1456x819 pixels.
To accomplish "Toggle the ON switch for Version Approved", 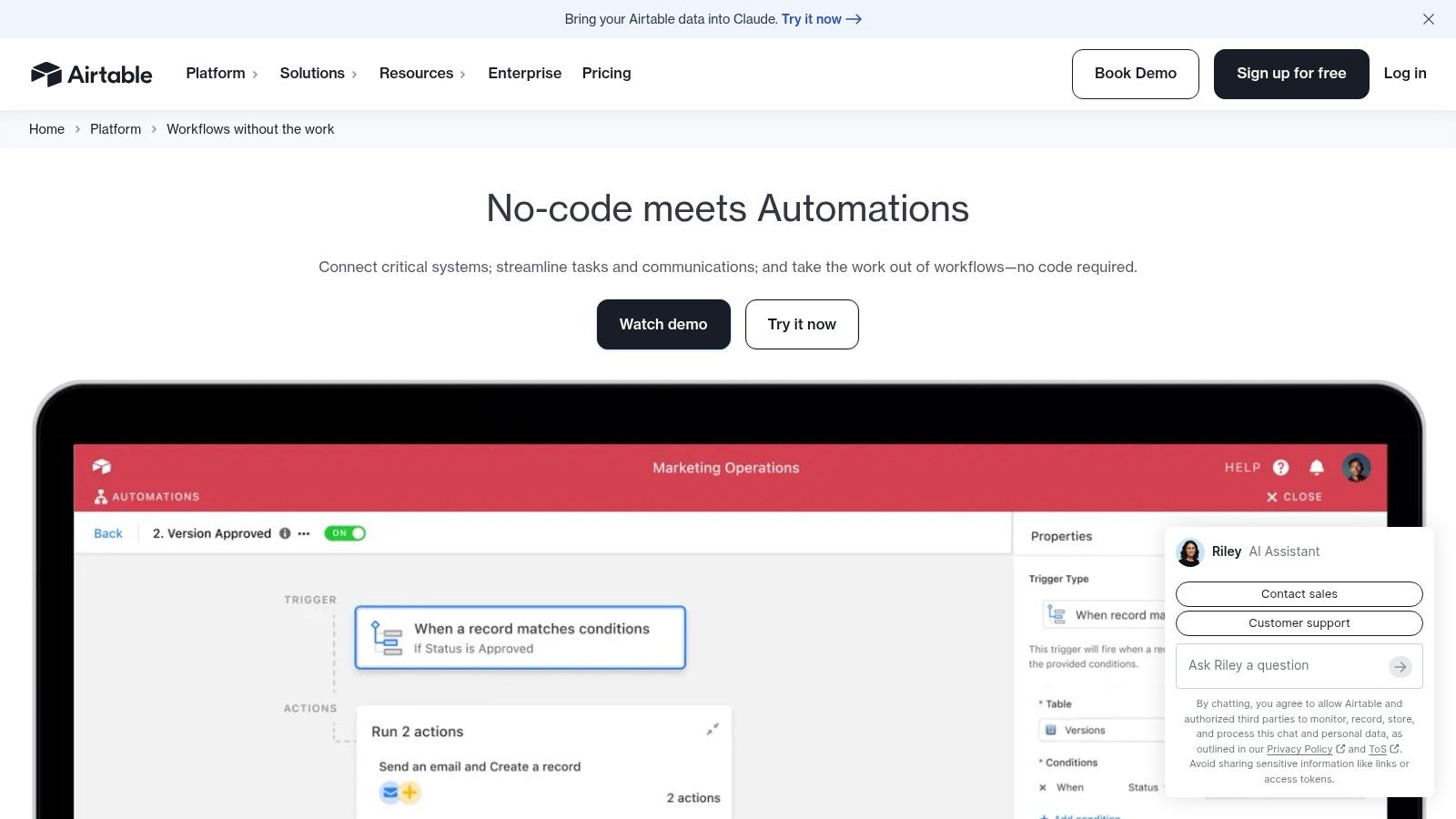I will pyautogui.click(x=345, y=533).
